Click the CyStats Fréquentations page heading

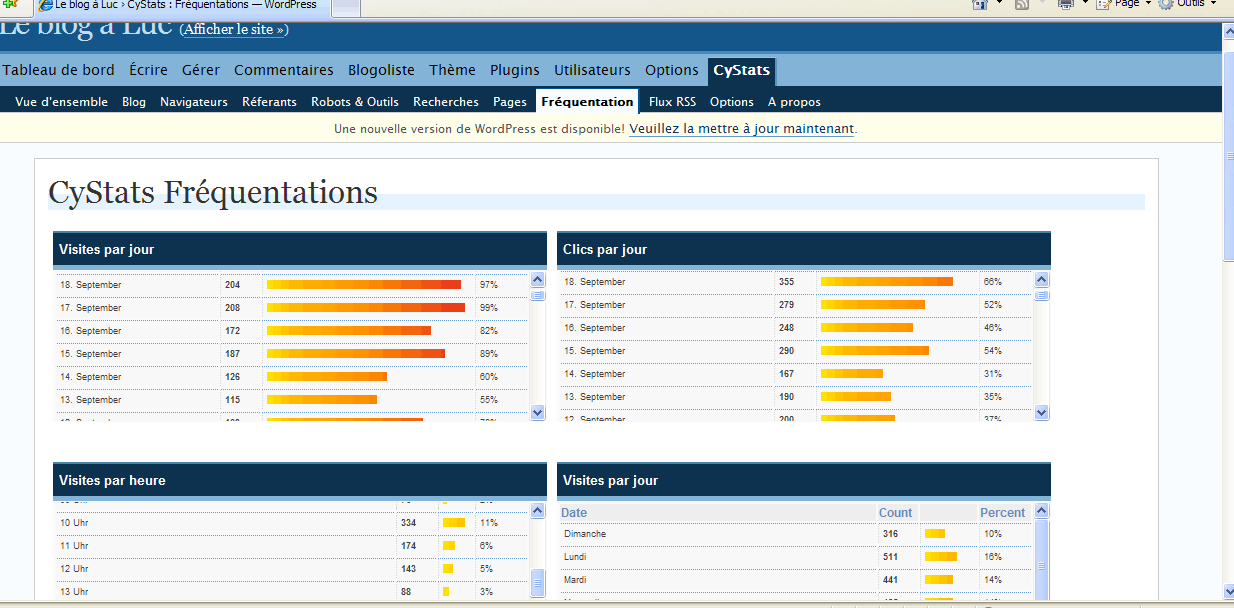pyautogui.click(x=213, y=192)
